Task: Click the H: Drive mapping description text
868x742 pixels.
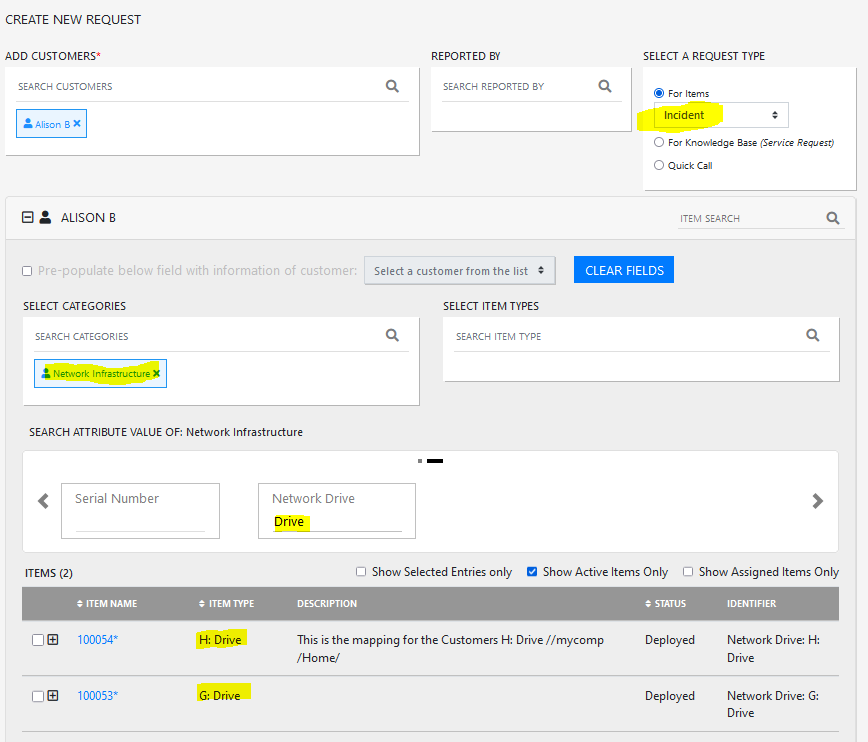Action: pyautogui.click(x=450, y=648)
